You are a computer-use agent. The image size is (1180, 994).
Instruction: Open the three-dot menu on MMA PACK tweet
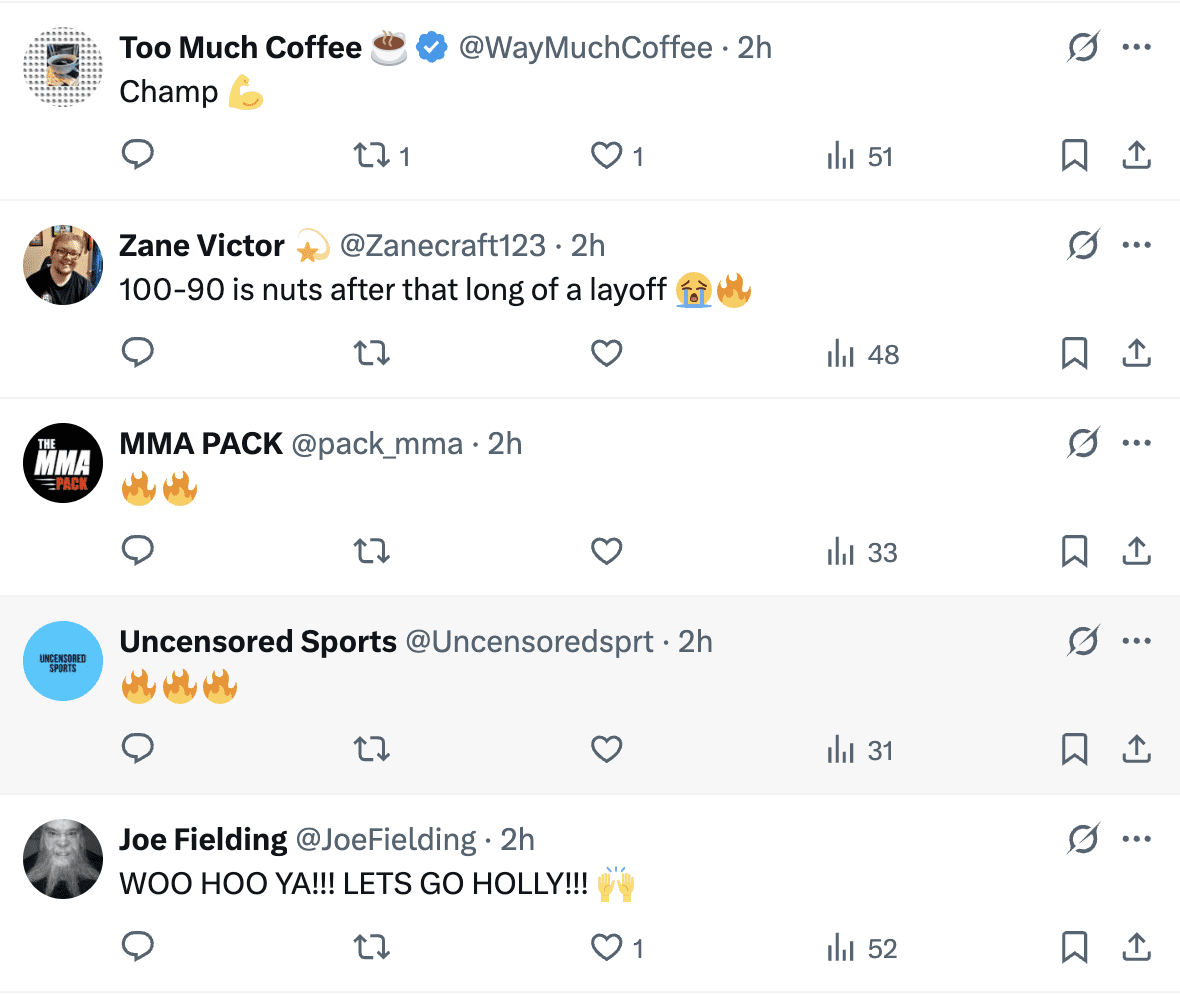(x=1137, y=443)
